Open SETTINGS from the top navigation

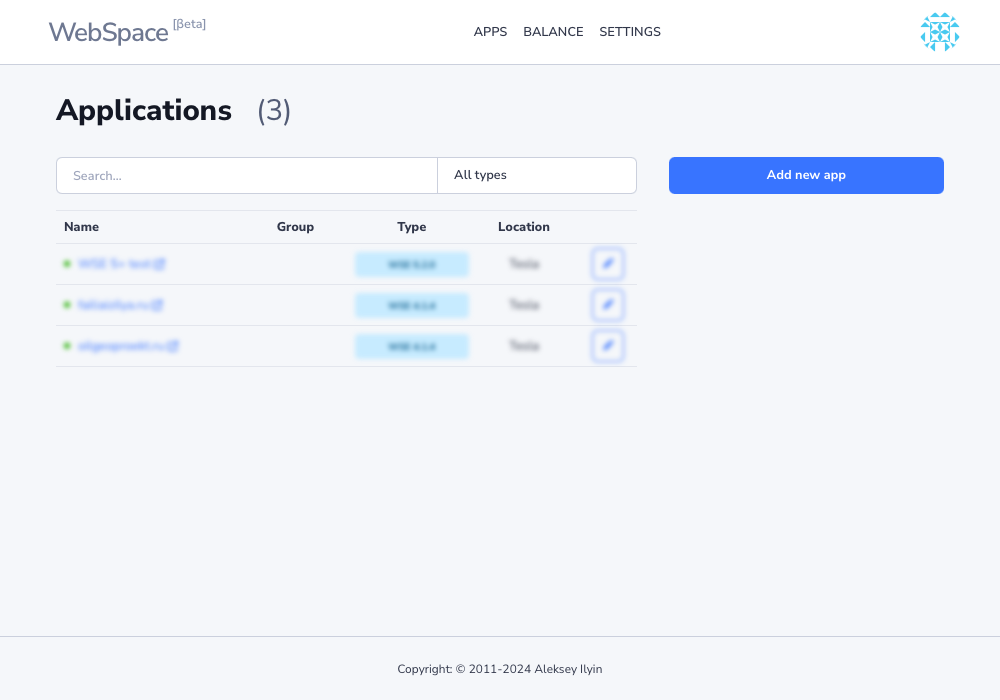tap(630, 32)
